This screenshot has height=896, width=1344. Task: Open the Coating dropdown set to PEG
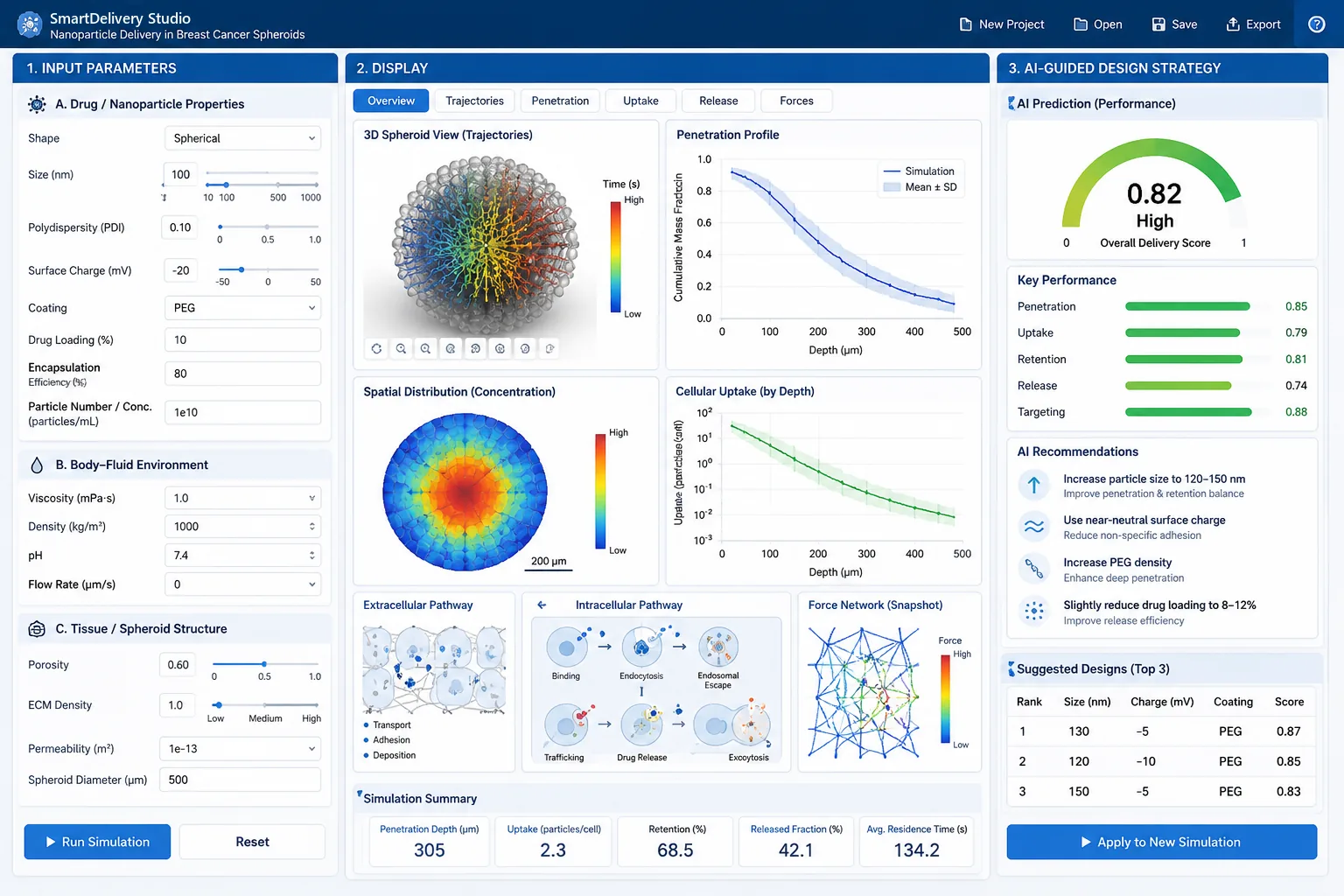coord(242,308)
